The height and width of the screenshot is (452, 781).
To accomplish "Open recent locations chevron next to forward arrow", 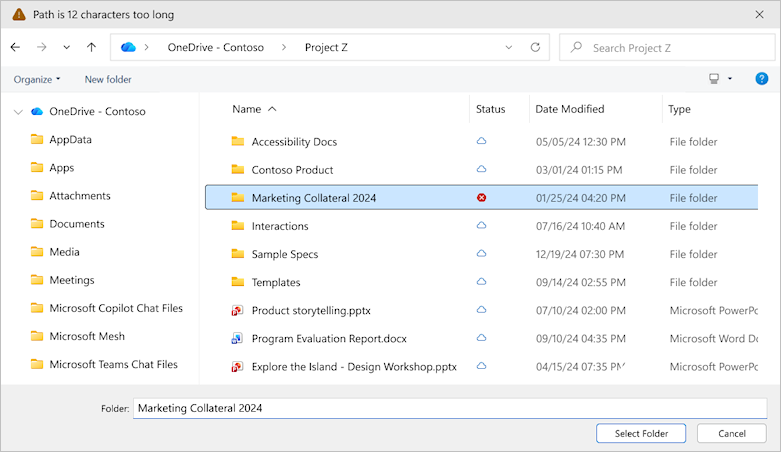I will tap(66, 48).
